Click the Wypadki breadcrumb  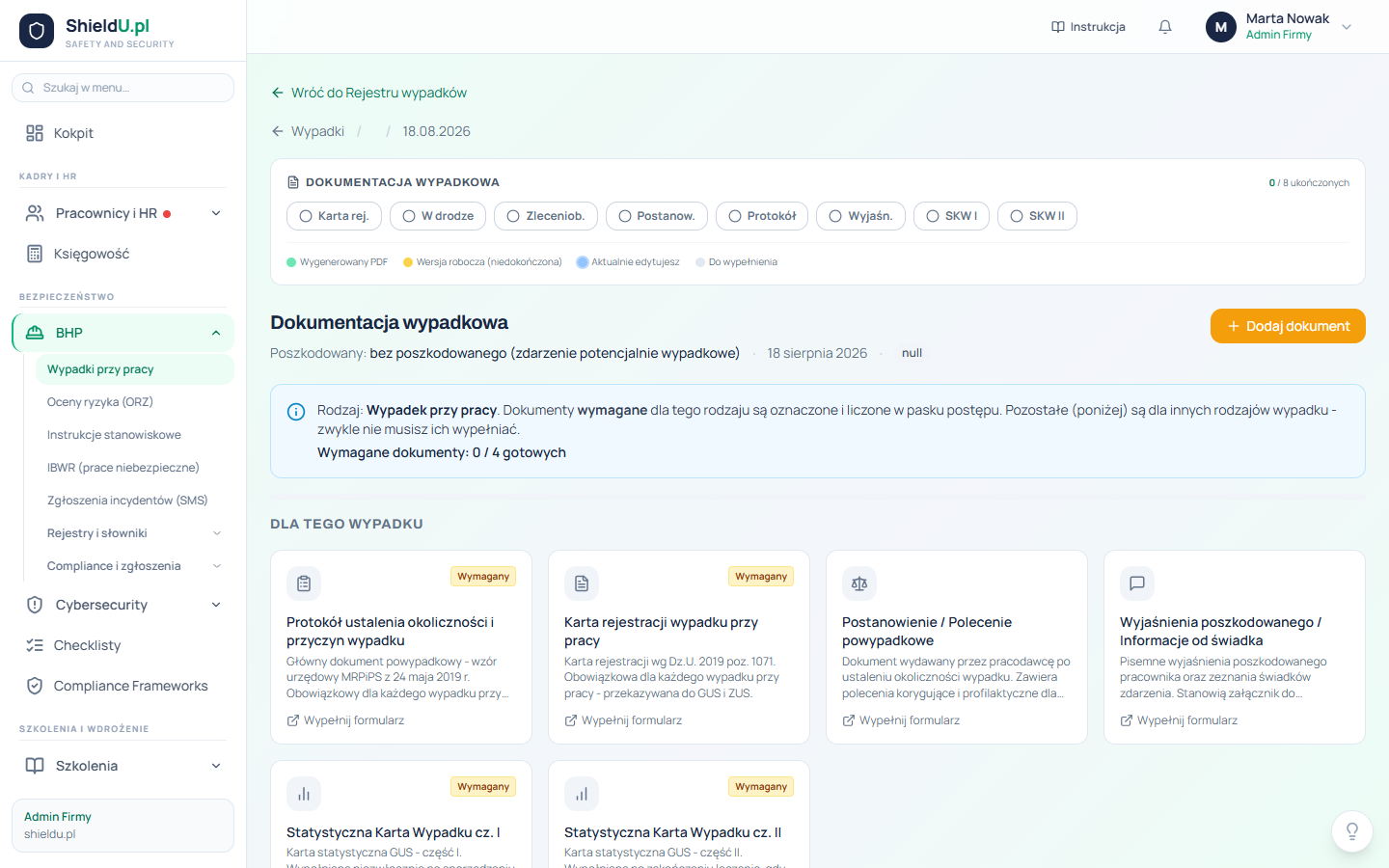pyautogui.click(x=308, y=131)
